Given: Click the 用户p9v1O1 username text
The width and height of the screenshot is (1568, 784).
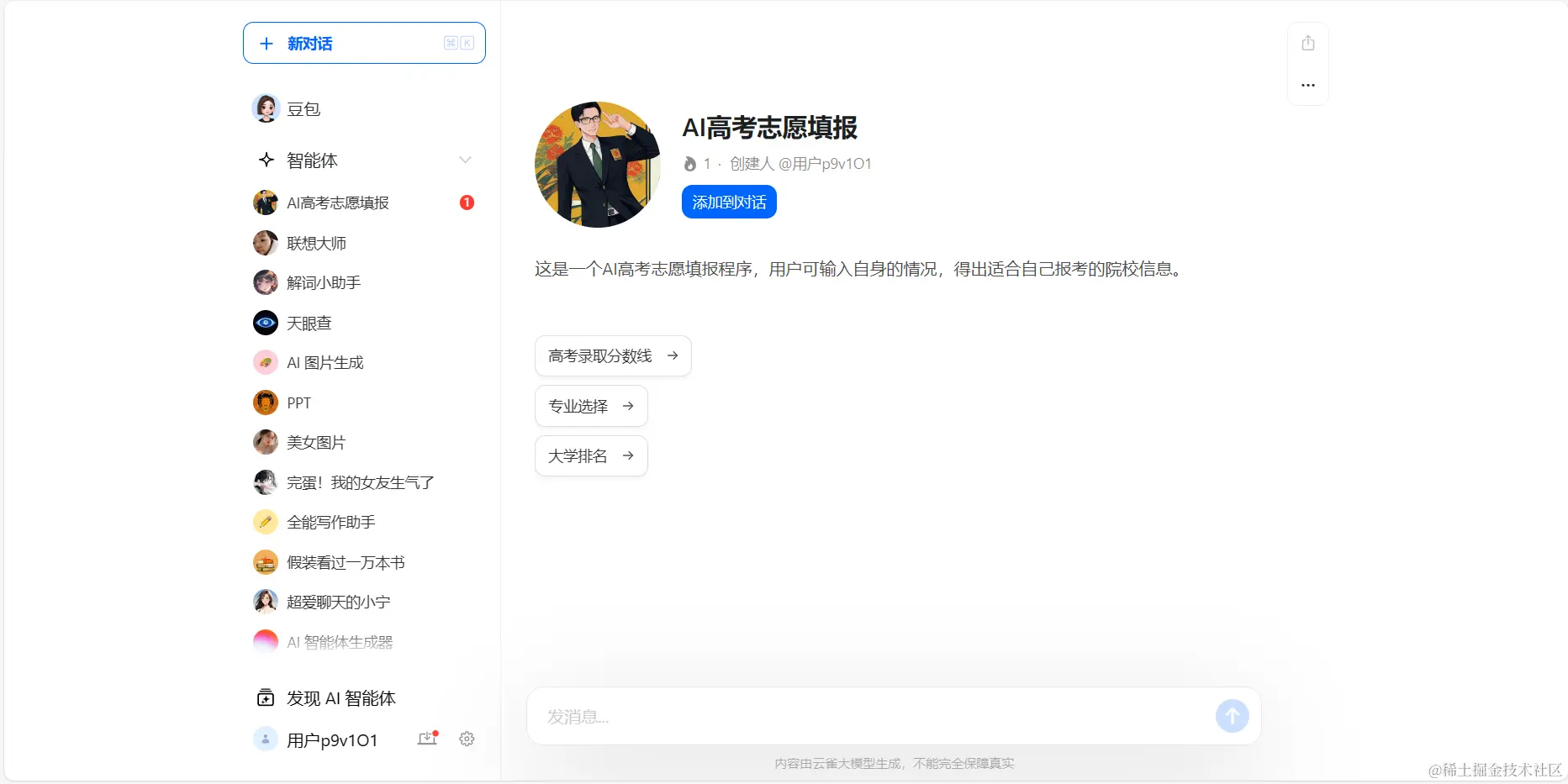Looking at the screenshot, I should (x=332, y=740).
